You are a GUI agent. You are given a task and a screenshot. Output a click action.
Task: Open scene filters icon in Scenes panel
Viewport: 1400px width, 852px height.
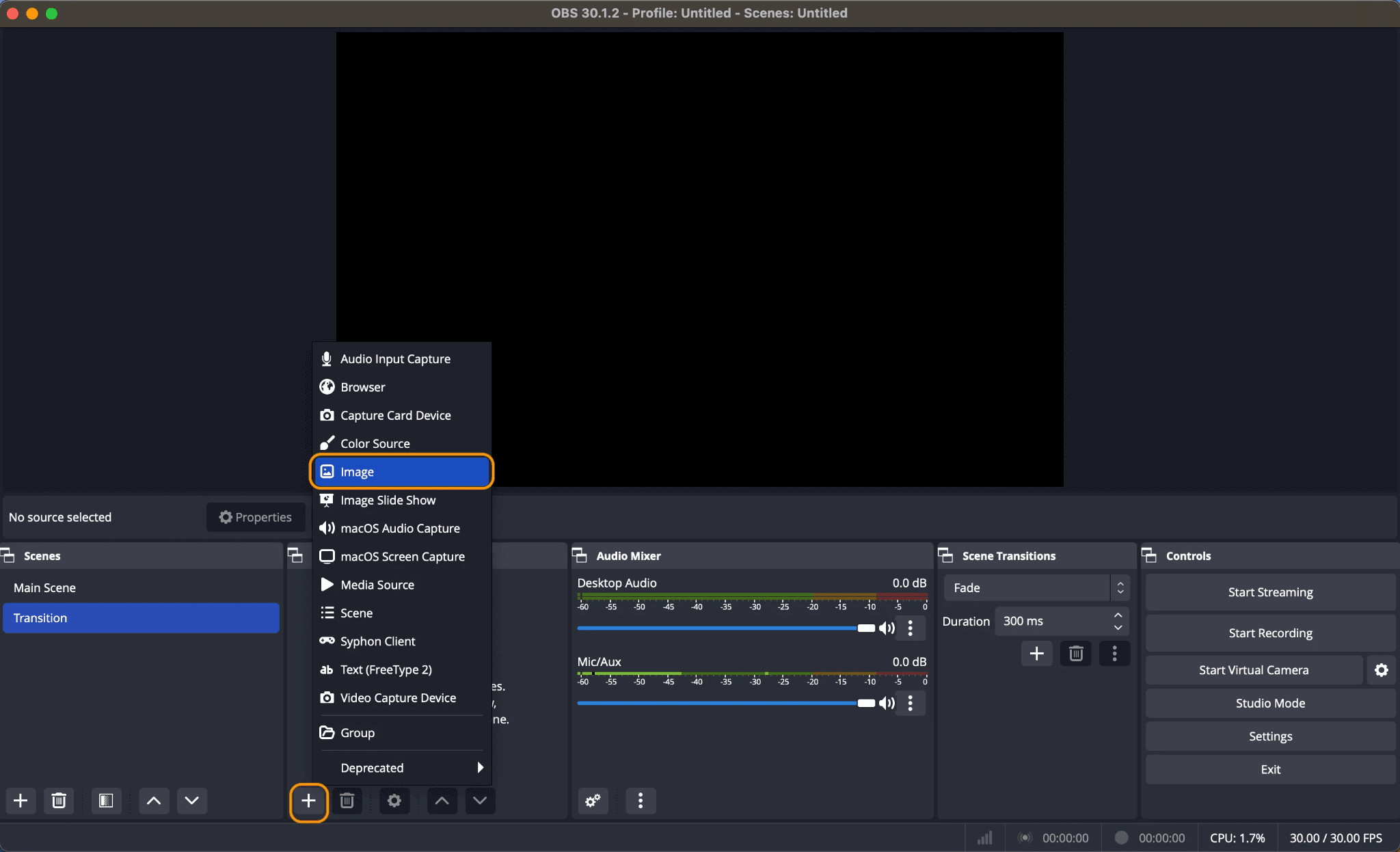pos(106,801)
